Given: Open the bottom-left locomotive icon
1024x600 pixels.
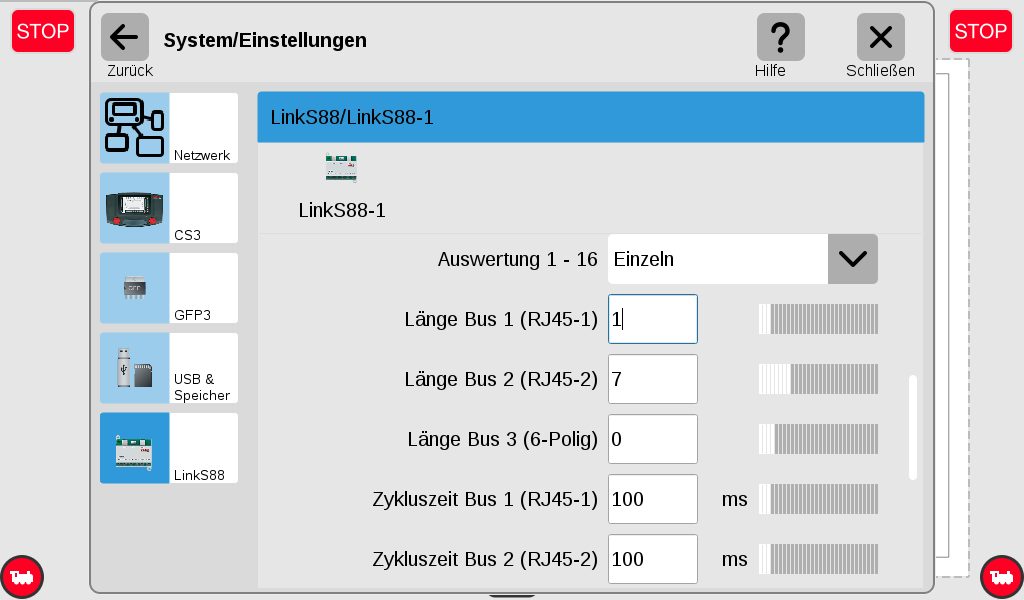Looking at the screenshot, I should point(22,577).
